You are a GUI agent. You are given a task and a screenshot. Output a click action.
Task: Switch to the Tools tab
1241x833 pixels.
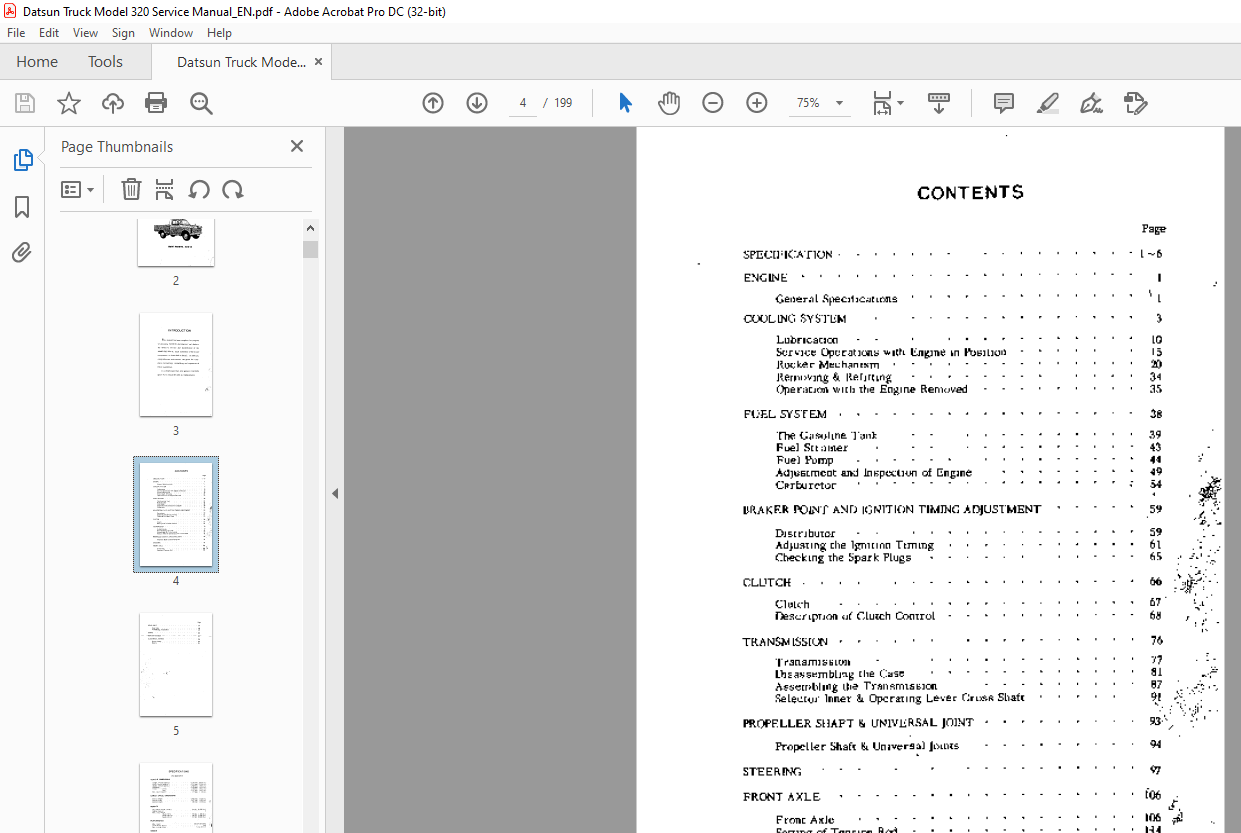tap(105, 62)
